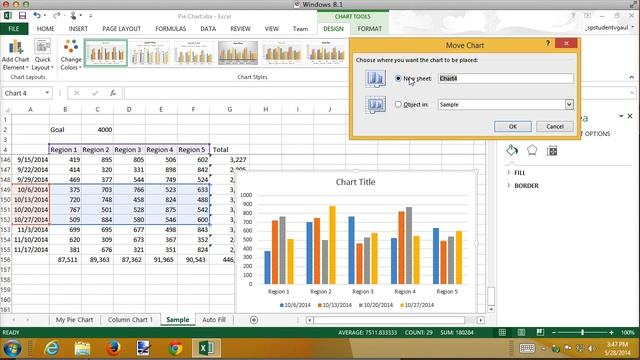Switch to Normal view in status bar

coord(502,332)
